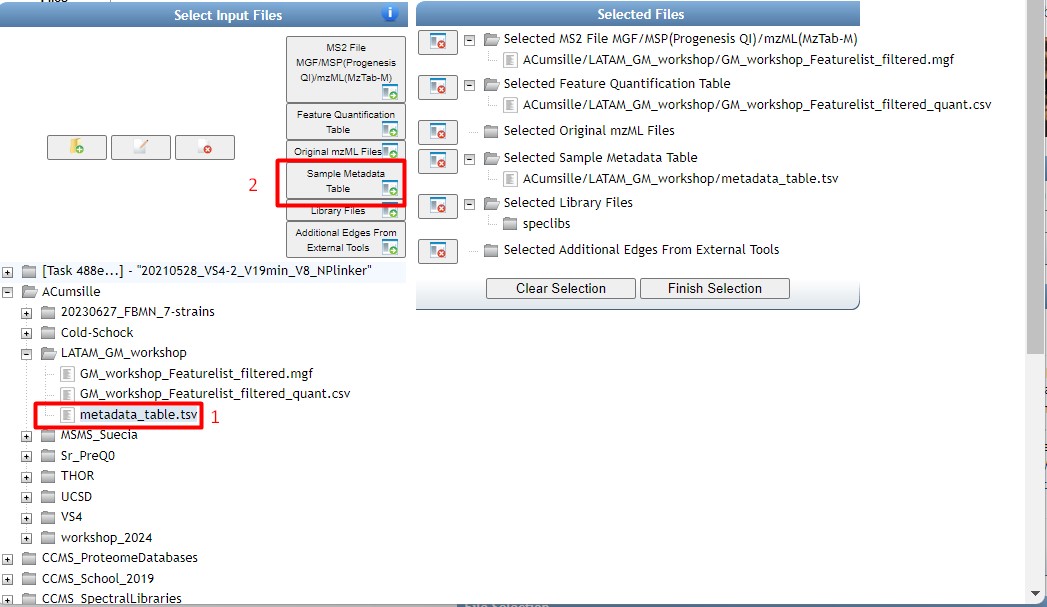Image resolution: width=1047 pixels, height=607 pixels.
Task: Assign file as Feature Quantification Table
Action: 345,122
